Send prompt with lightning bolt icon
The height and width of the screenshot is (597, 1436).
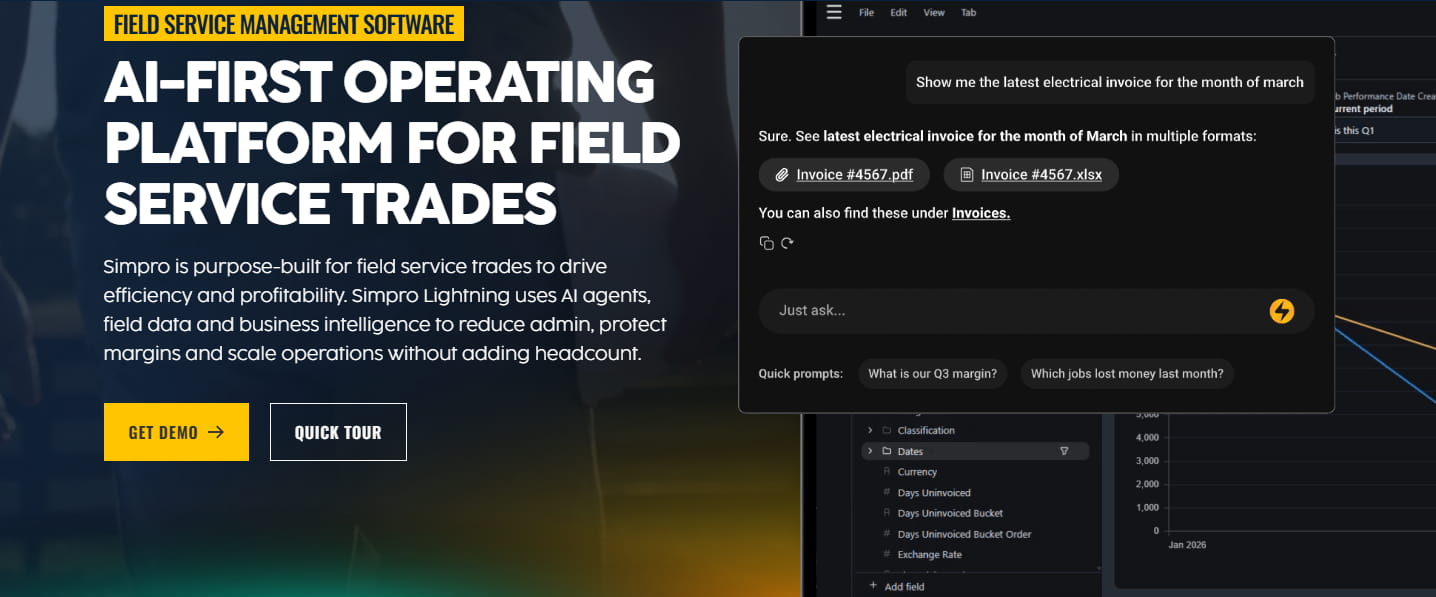(1281, 311)
